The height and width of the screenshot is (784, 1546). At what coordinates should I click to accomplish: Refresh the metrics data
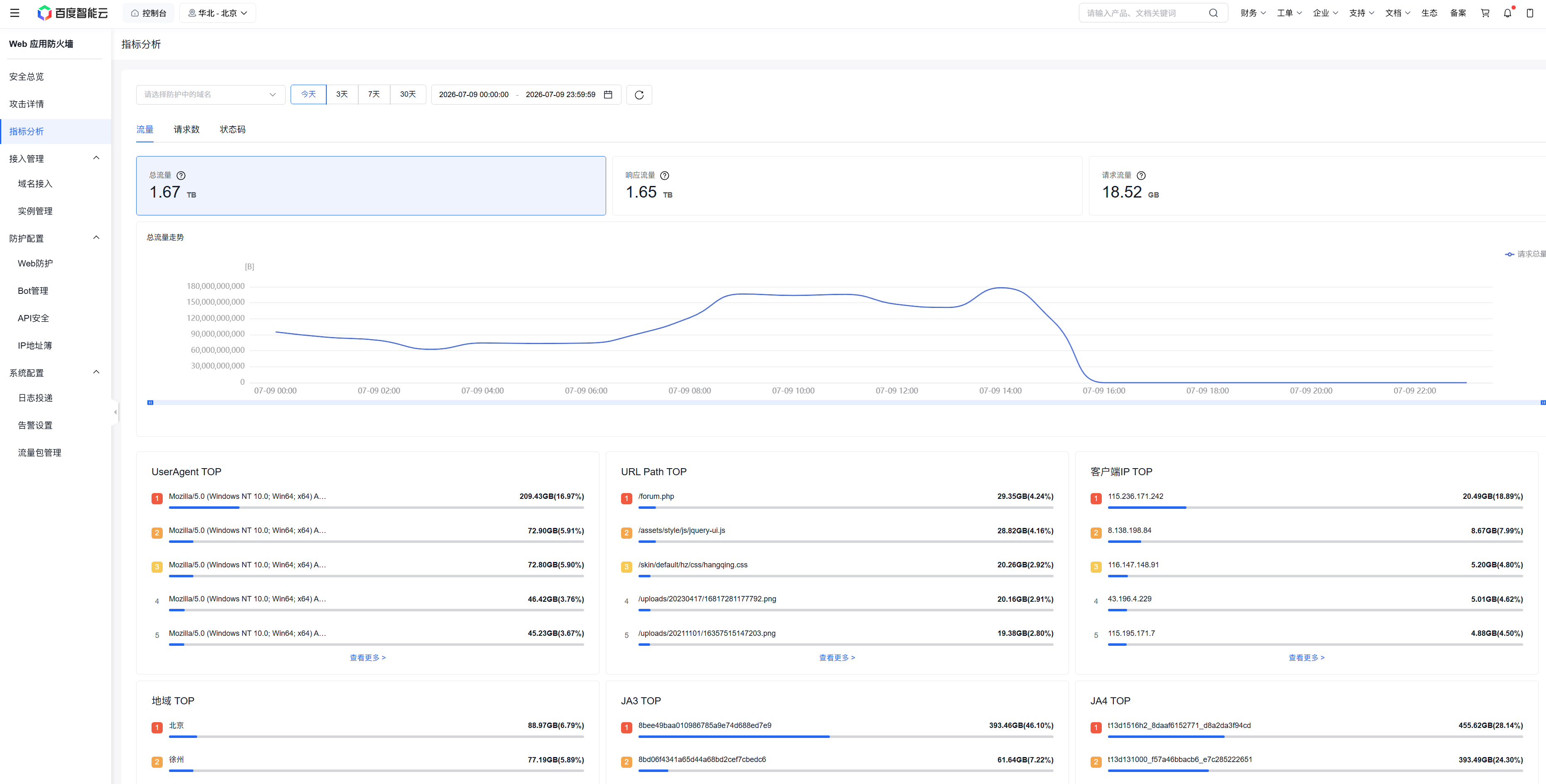coord(639,95)
